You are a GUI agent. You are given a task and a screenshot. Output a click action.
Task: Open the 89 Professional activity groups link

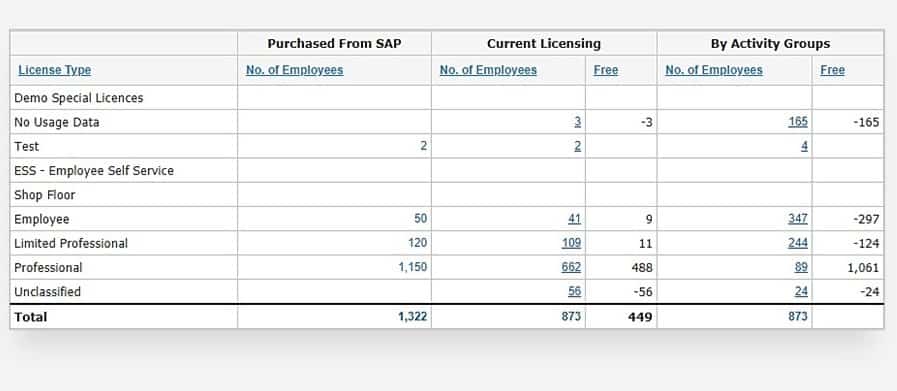(x=801, y=267)
